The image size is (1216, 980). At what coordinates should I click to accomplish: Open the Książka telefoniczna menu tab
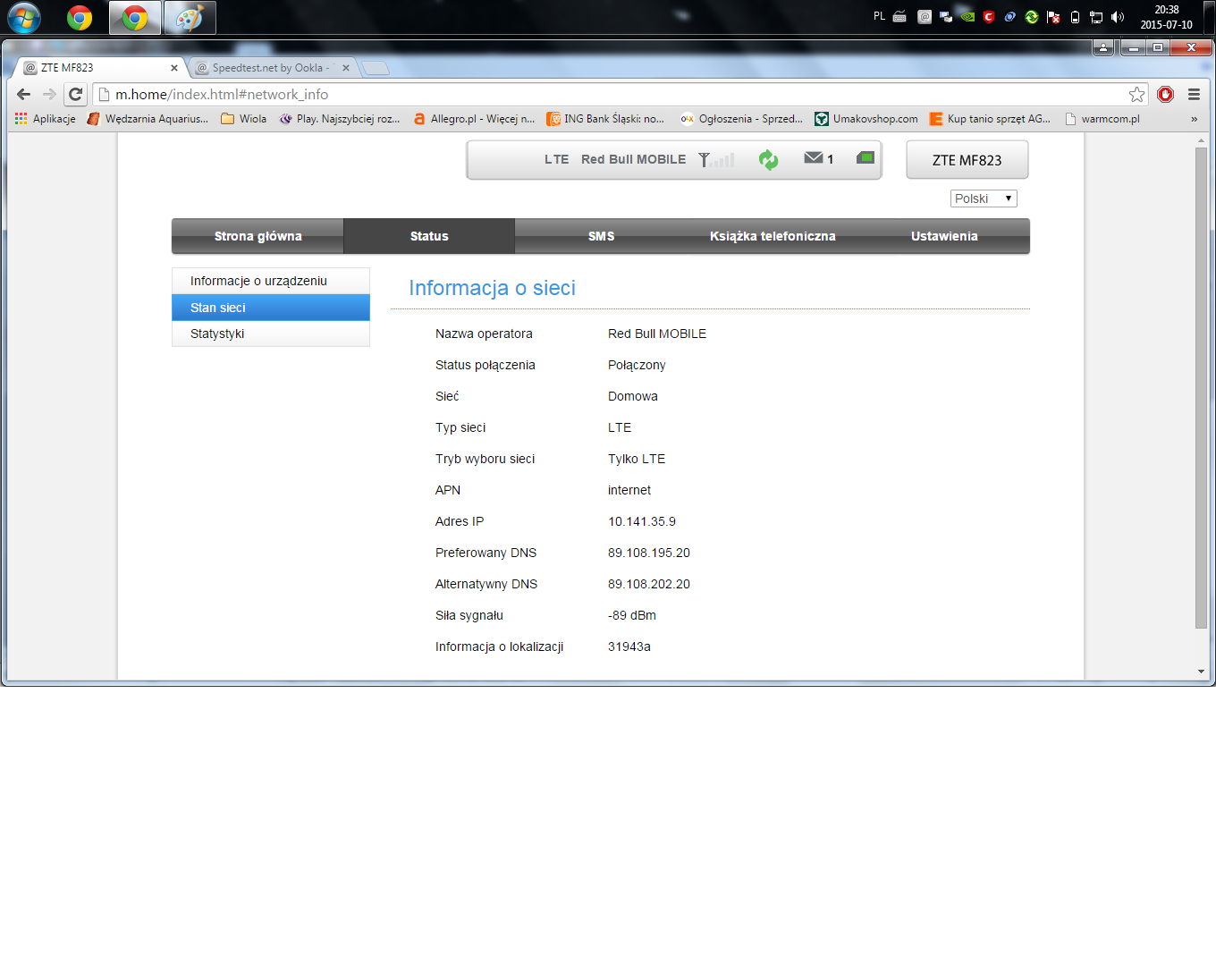(x=773, y=236)
